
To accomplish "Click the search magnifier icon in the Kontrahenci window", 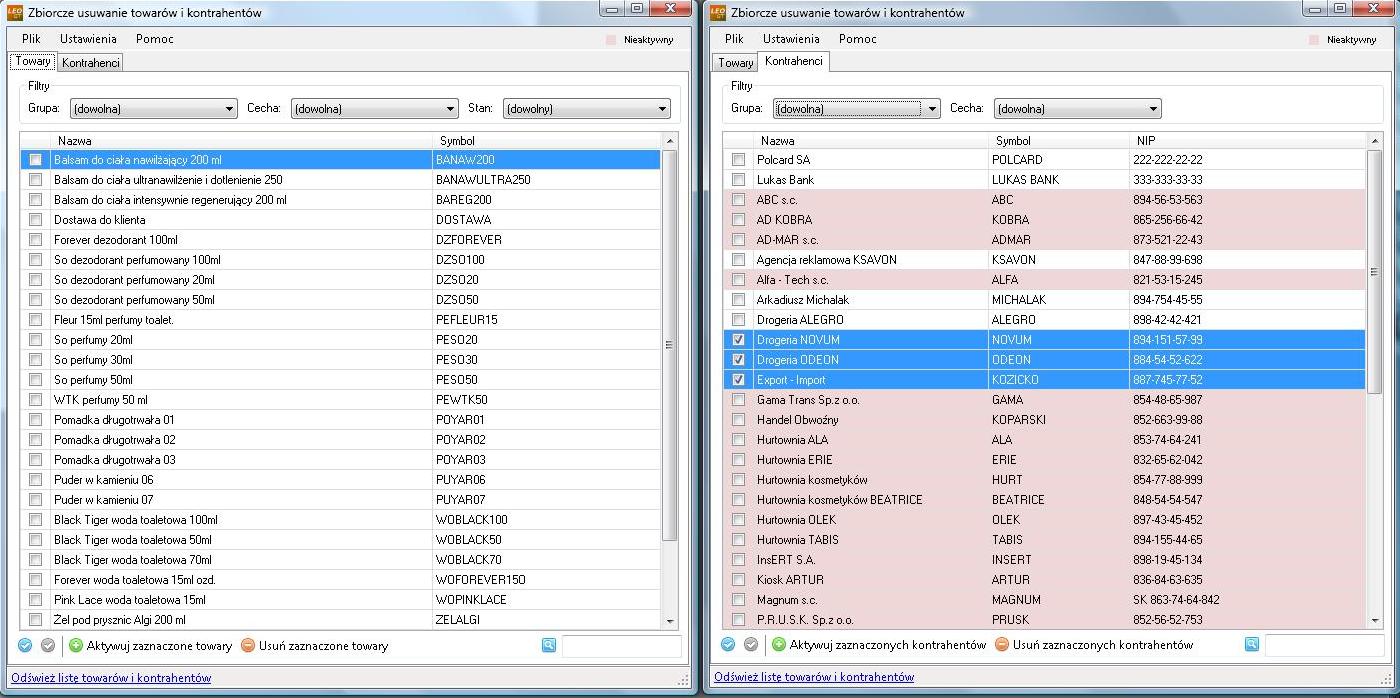I will coord(1251,646).
